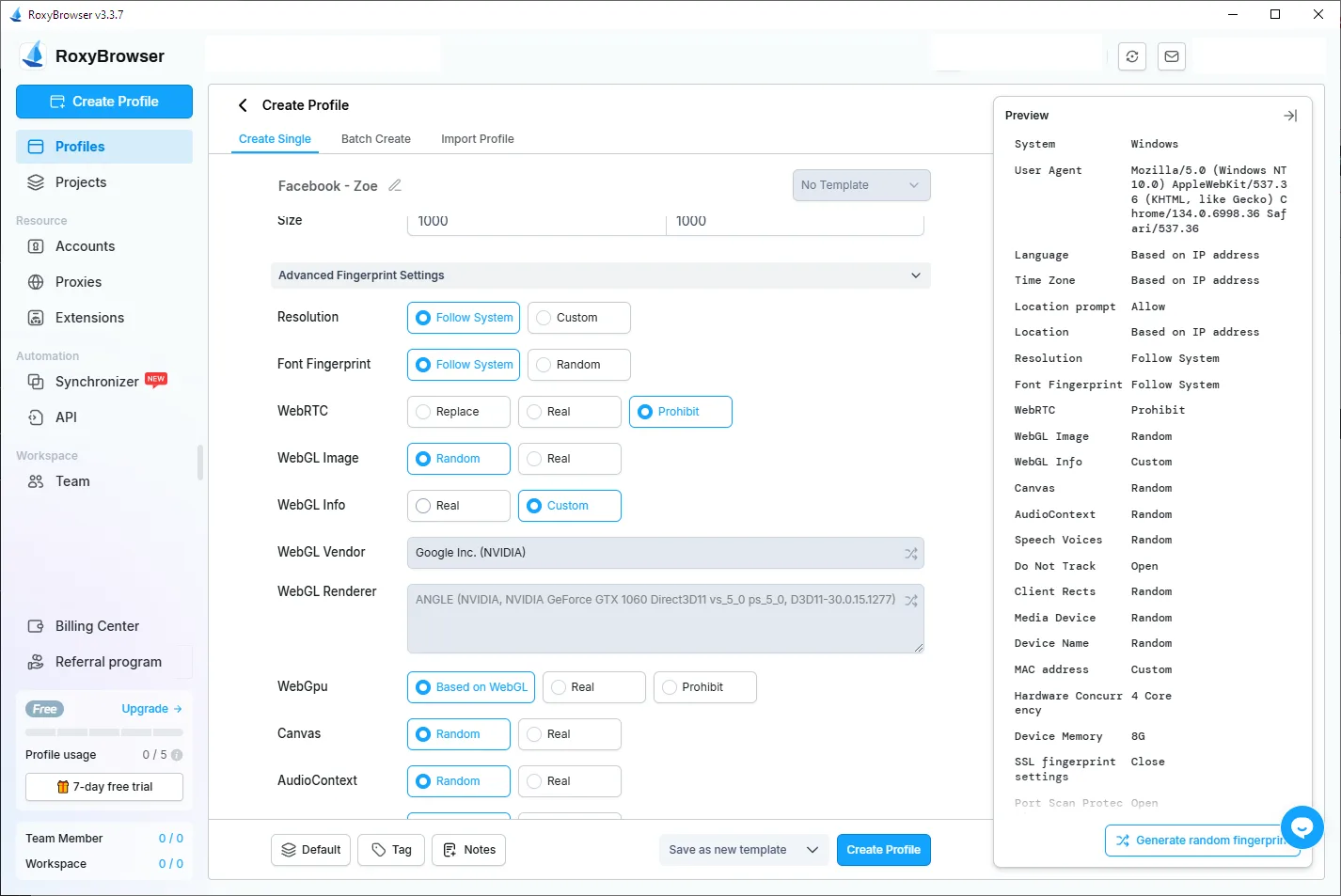Go to the Proxies page
The height and width of the screenshot is (896, 1341).
coord(104,282)
